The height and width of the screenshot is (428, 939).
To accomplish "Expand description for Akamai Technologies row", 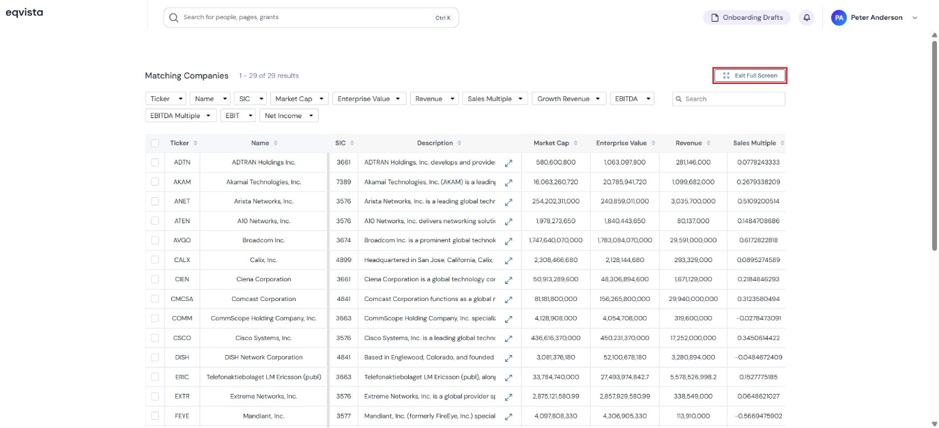I will pos(508,182).
